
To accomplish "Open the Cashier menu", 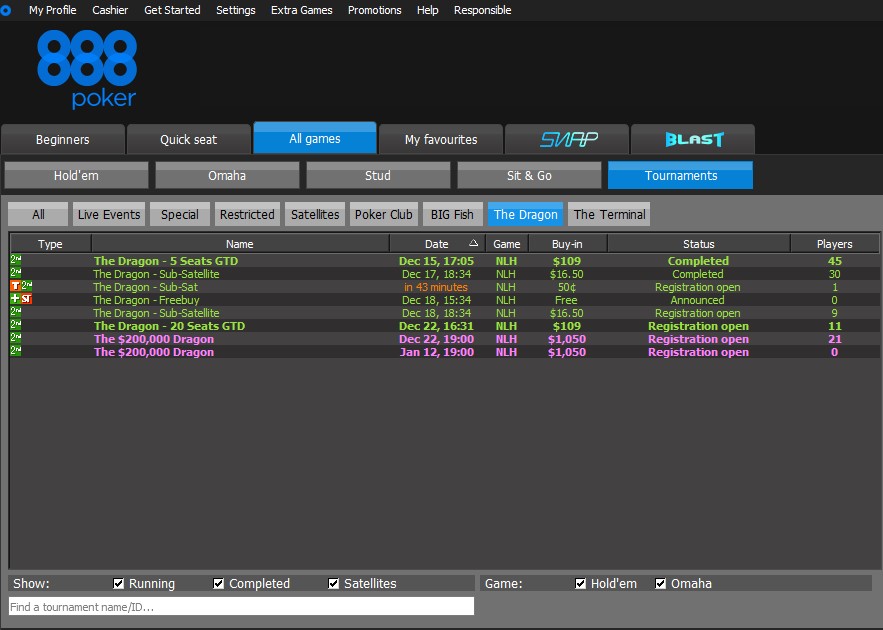I will (110, 10).
